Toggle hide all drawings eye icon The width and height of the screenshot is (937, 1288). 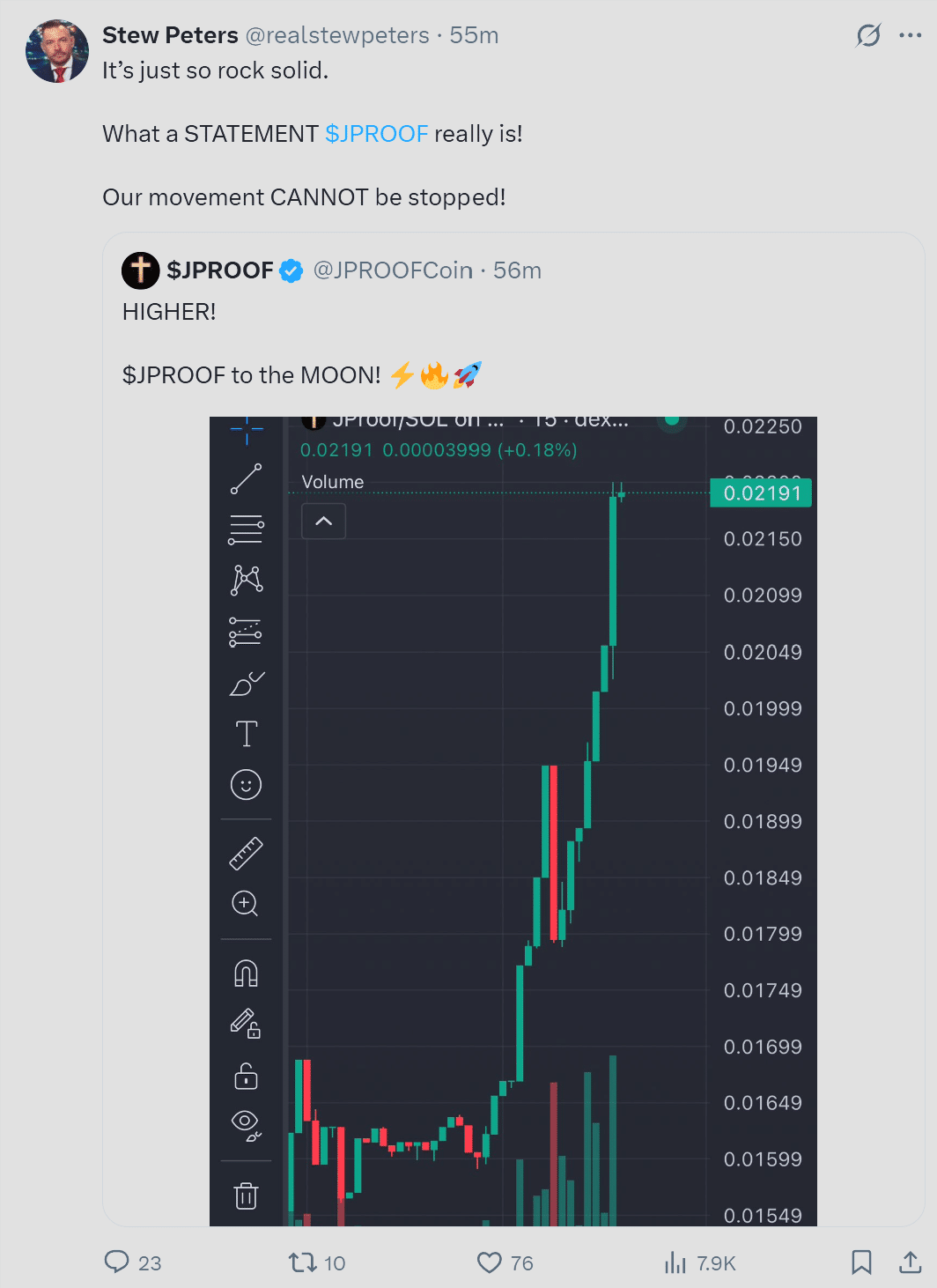click(247, 1124)
